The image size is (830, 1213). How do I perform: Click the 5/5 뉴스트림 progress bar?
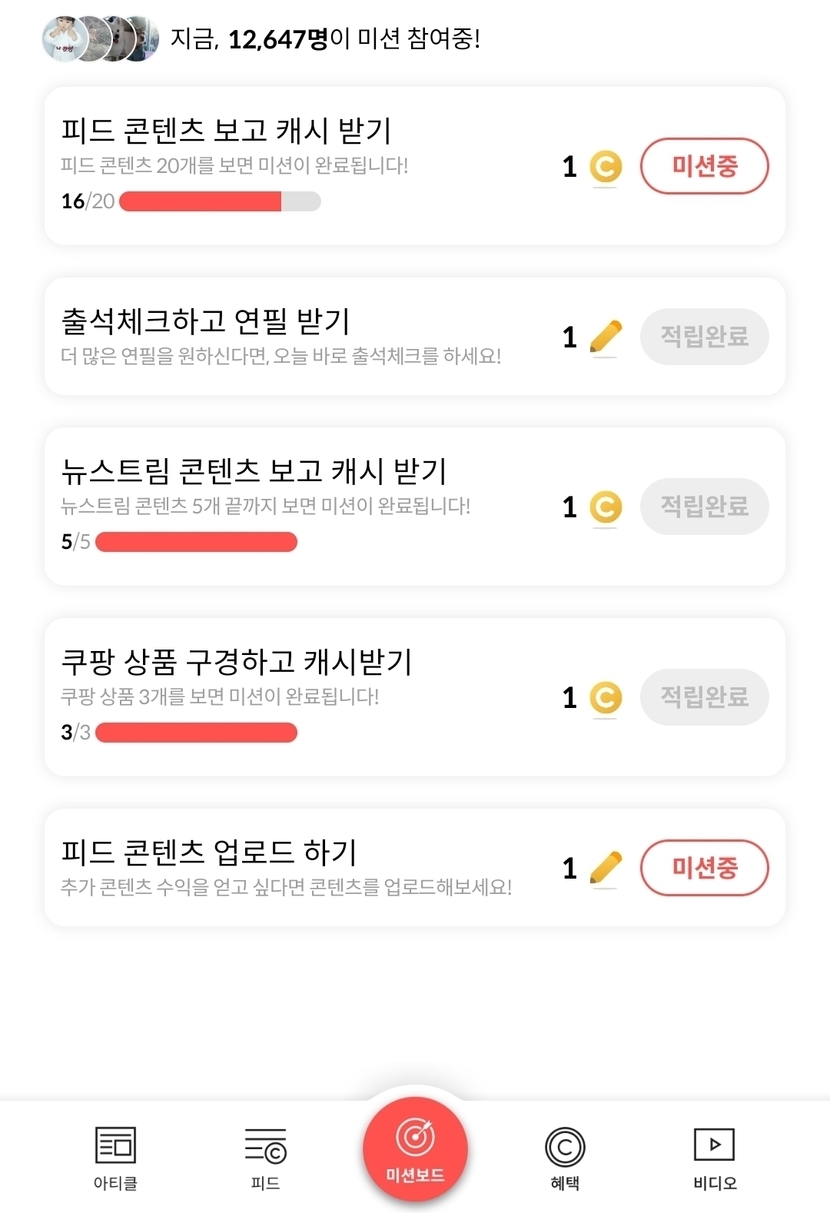coord(196,542)
